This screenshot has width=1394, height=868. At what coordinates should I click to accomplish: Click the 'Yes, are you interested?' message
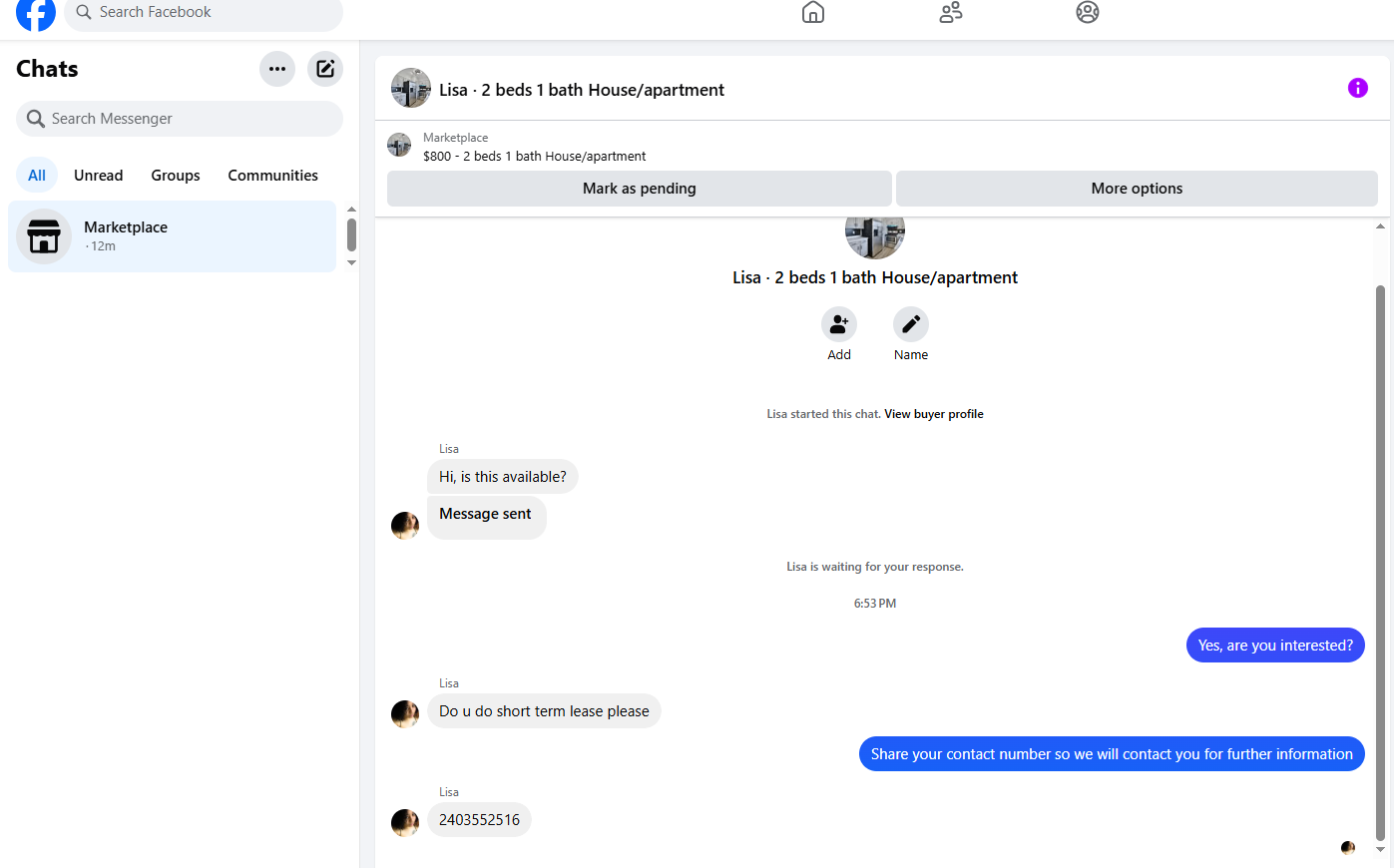pos(1275,646)
